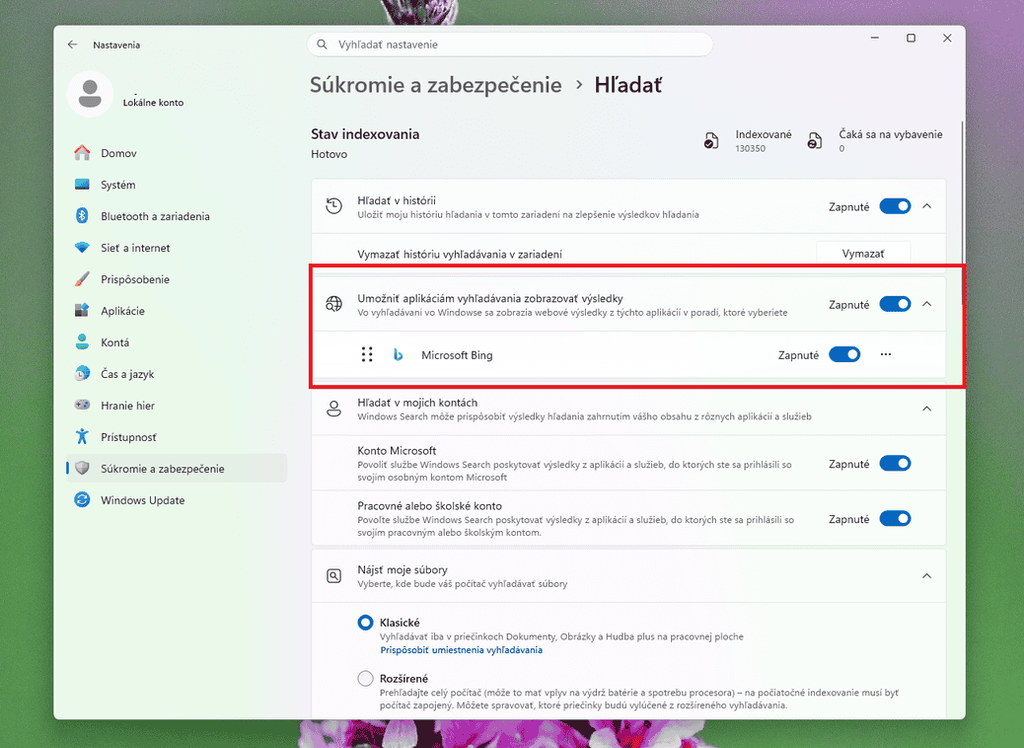The width and height of the screenshot is (1024, 748).
Task: Toggle off Hľadať v histórii switch
Action: [895, 206]
